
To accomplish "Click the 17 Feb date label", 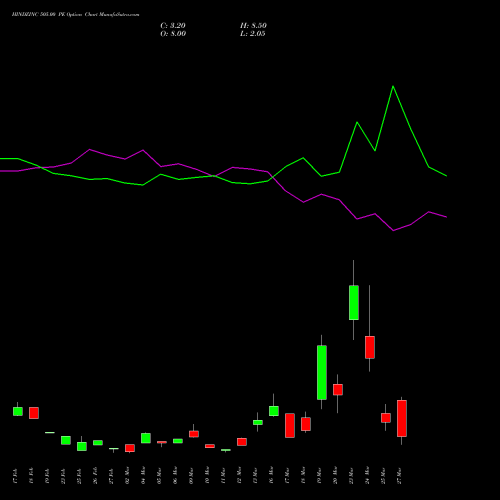I will [16, 476].
